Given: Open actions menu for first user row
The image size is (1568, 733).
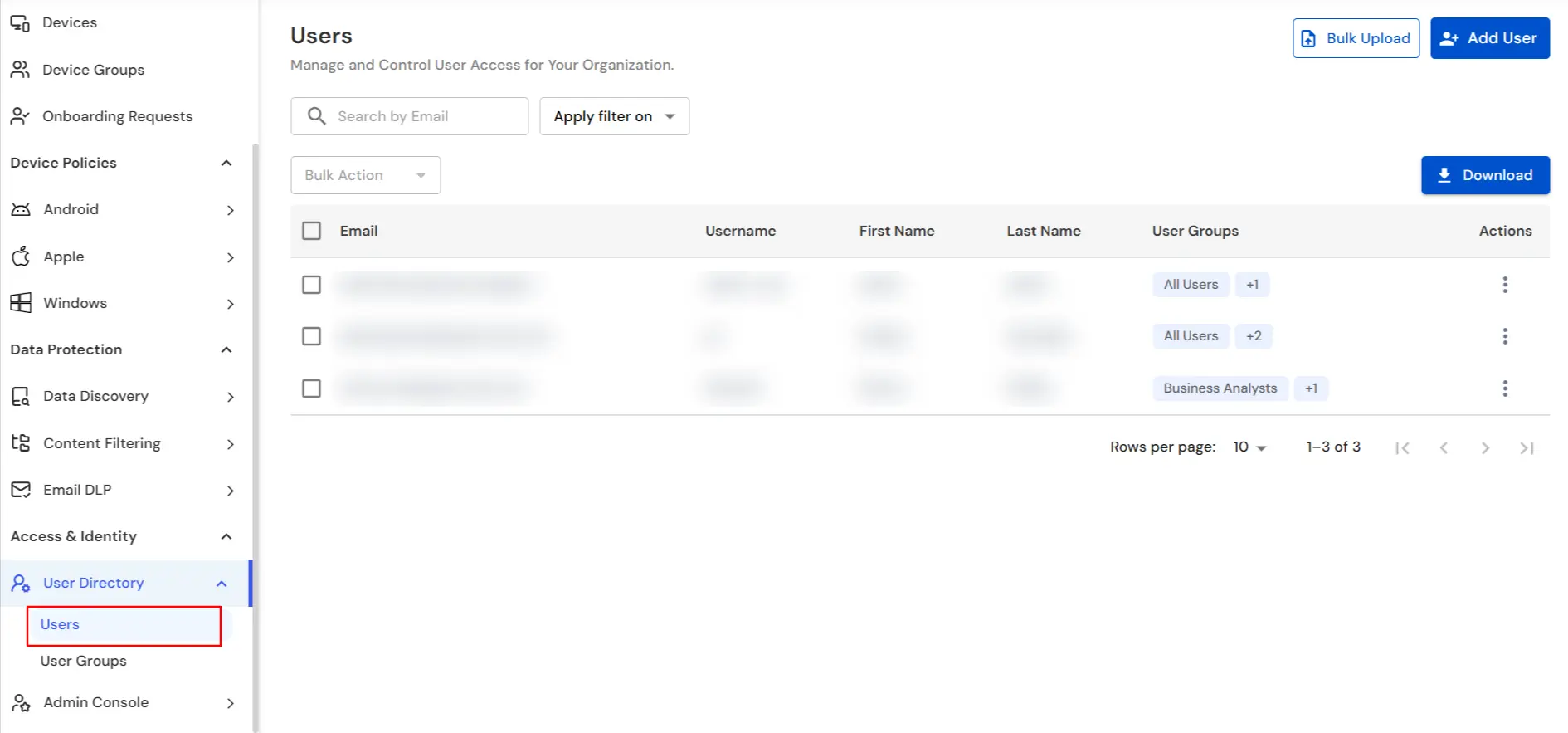Looking at the screenshot, I should coord(1504,285).
